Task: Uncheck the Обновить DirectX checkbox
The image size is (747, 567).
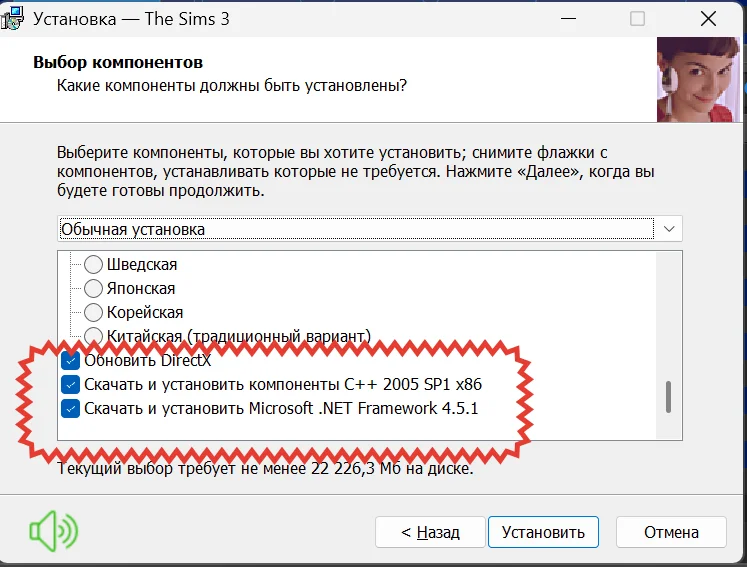Action: 70,360
